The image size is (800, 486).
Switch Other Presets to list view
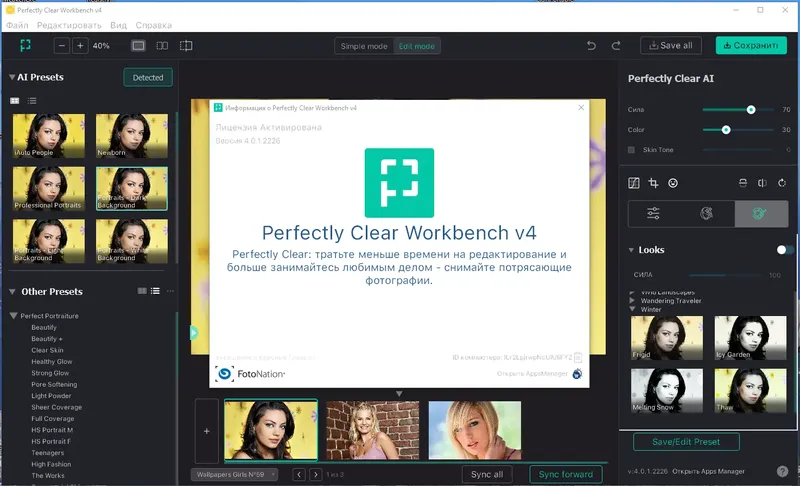[x=155, y=291]
